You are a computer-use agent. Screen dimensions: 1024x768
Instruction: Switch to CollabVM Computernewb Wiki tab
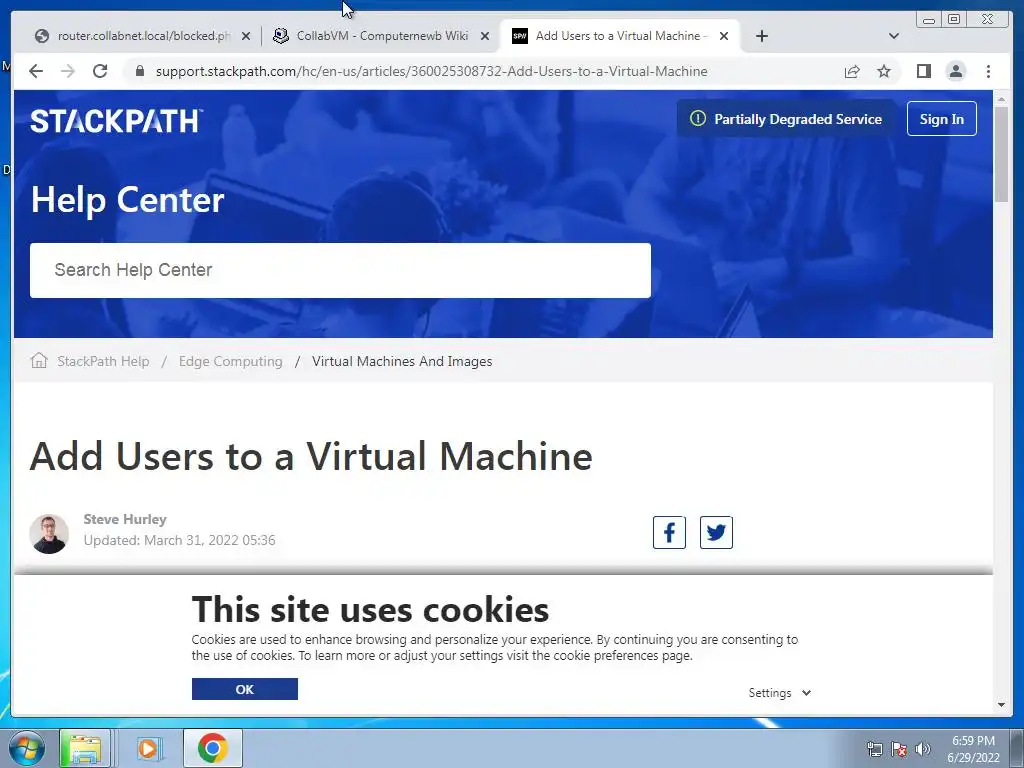click(x=382, y=36)
